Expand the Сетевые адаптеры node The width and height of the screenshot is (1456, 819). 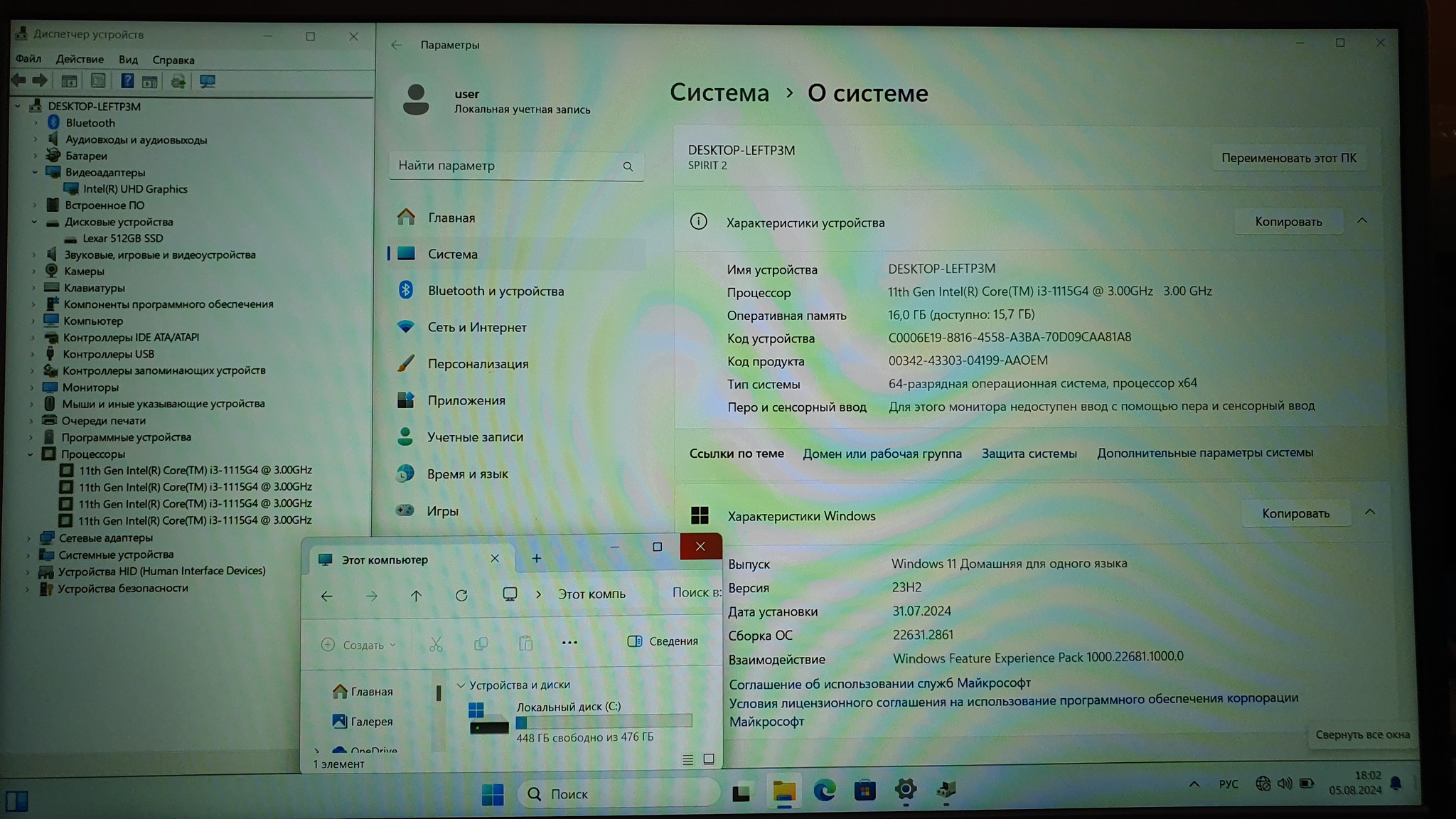tap(29, 538)
